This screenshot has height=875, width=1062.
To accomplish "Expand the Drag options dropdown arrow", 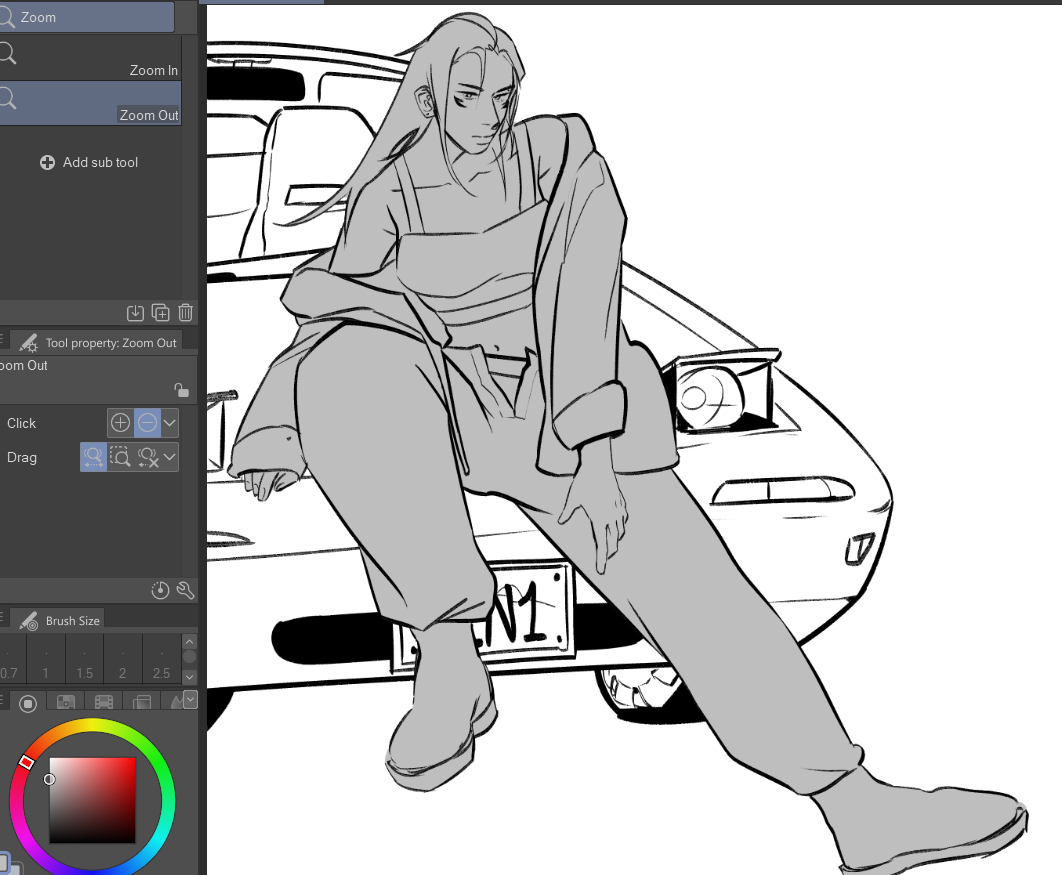I will (170, 457).
